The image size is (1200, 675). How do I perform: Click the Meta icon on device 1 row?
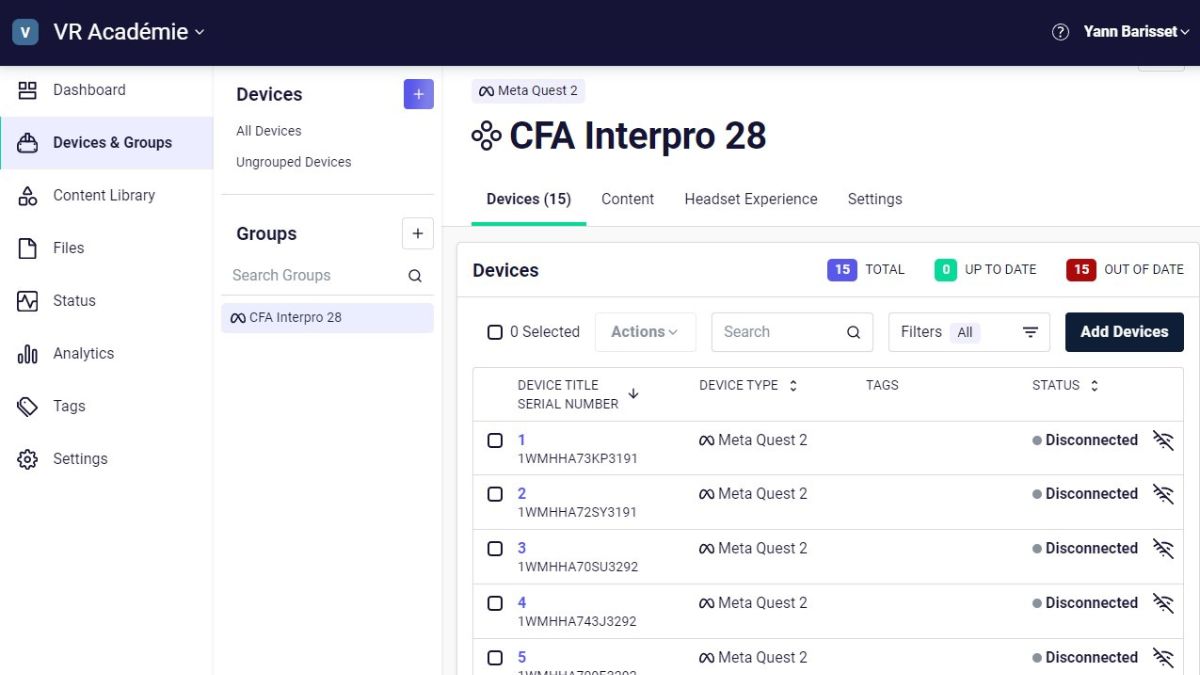(x=706, y=440)
